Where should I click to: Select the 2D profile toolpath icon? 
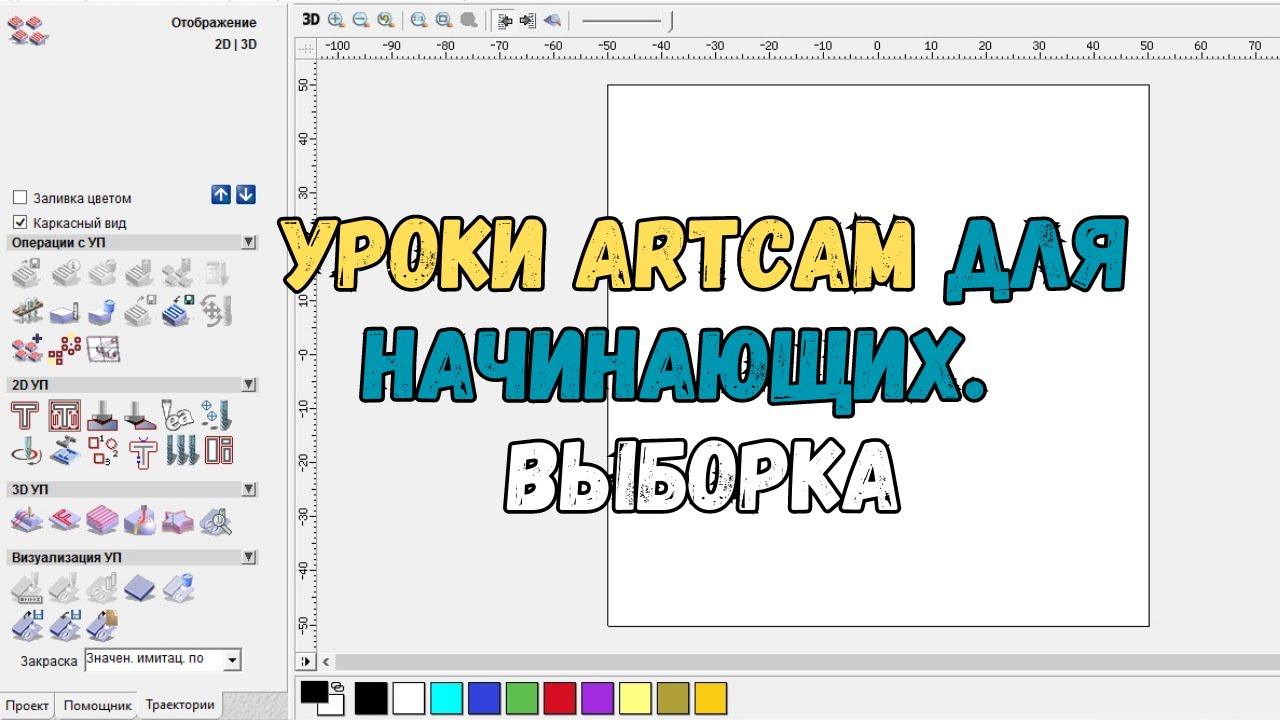pos(24,415)
